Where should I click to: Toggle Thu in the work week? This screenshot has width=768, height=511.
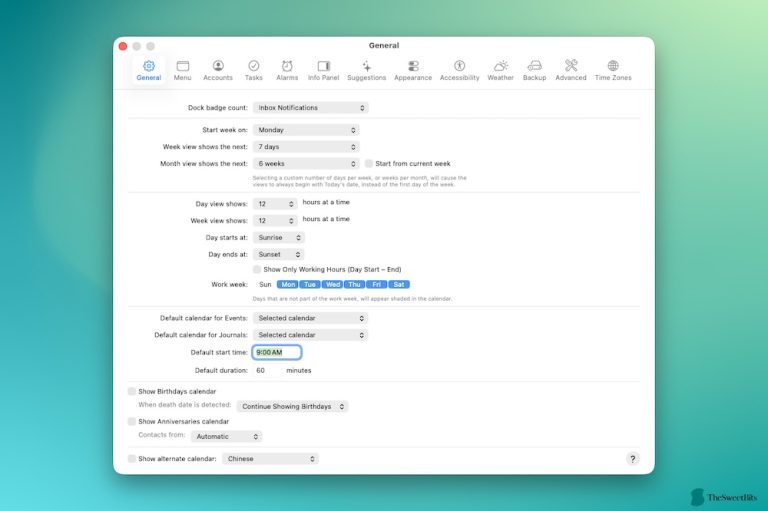pos(355,284)
